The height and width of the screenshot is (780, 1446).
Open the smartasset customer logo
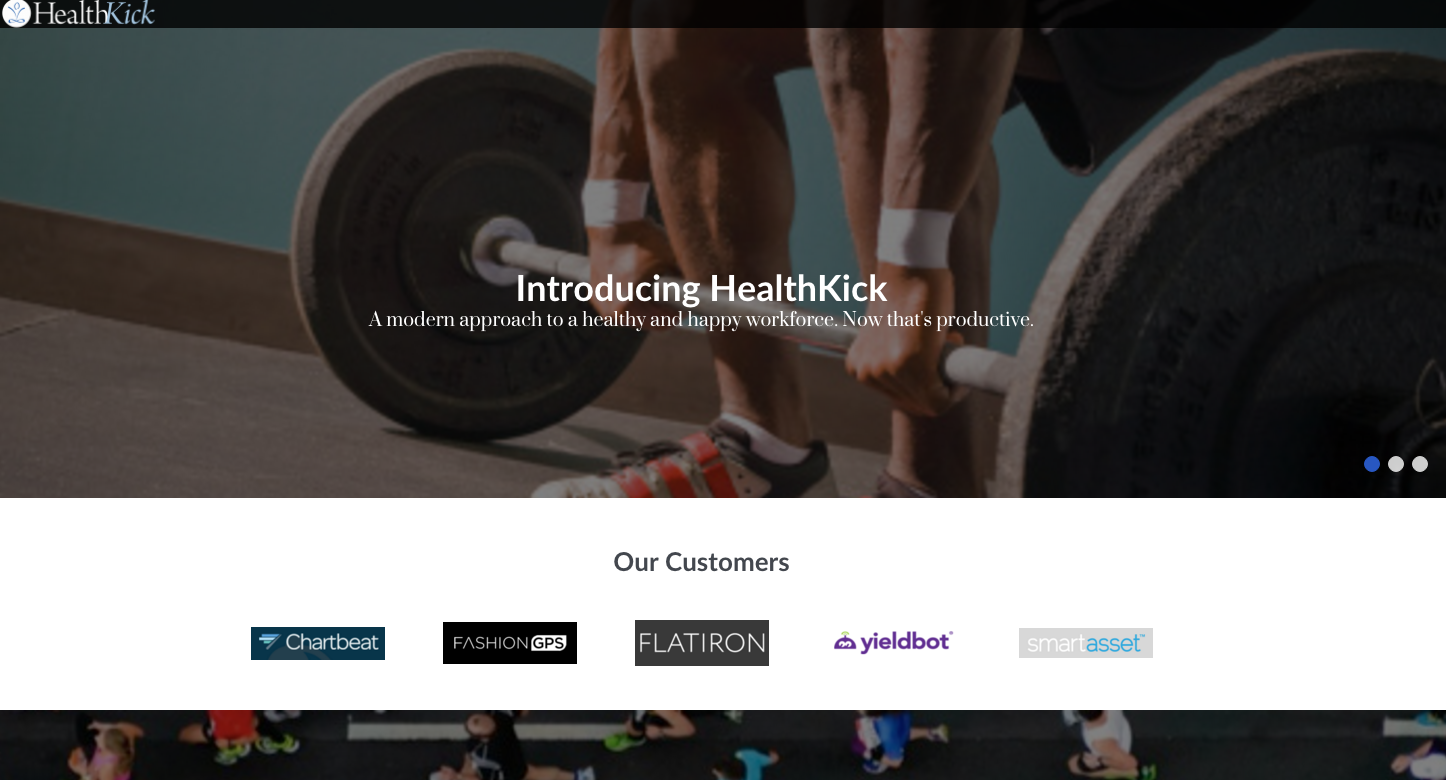tap(1086, 643)
